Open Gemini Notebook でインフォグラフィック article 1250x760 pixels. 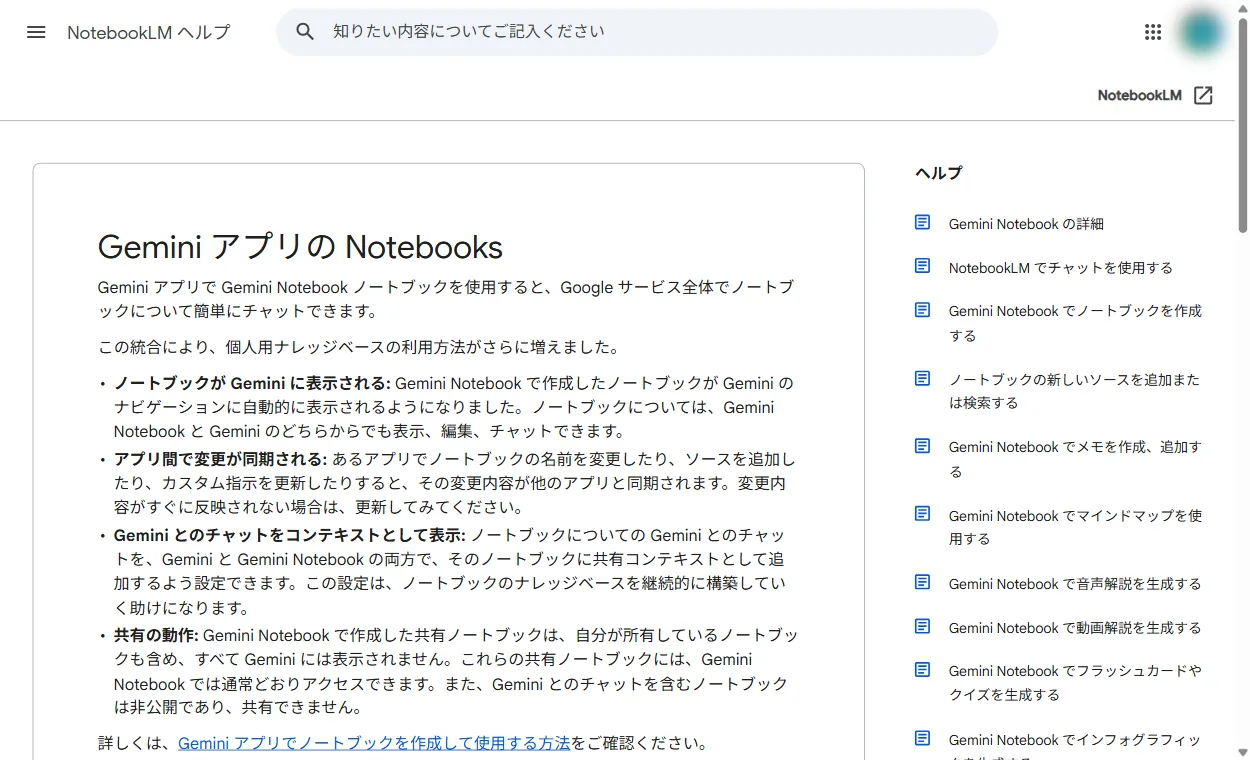click(1075, 745)
